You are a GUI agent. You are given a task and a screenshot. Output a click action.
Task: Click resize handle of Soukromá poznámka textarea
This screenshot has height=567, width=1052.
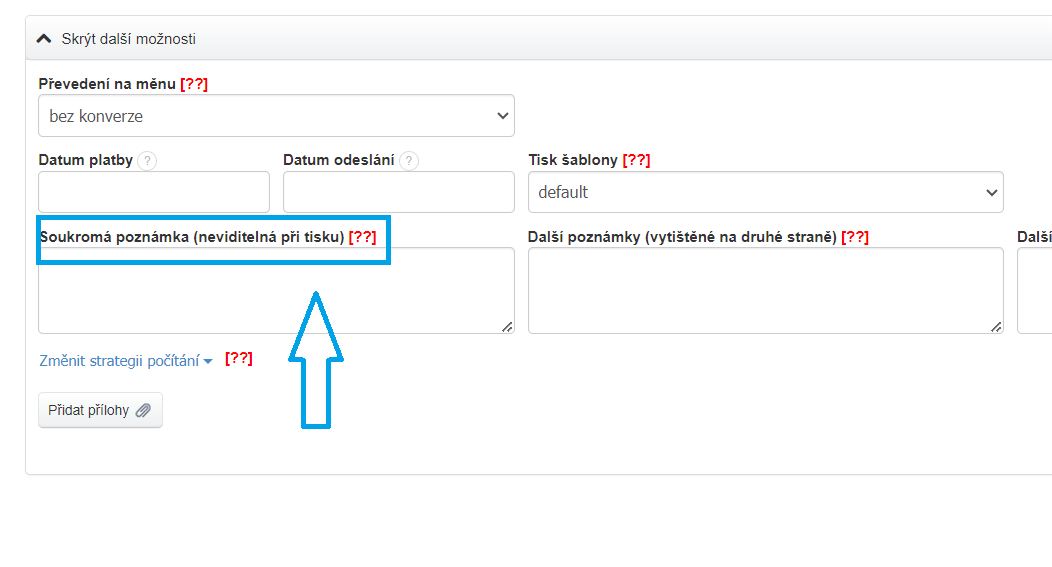(507, 326)
